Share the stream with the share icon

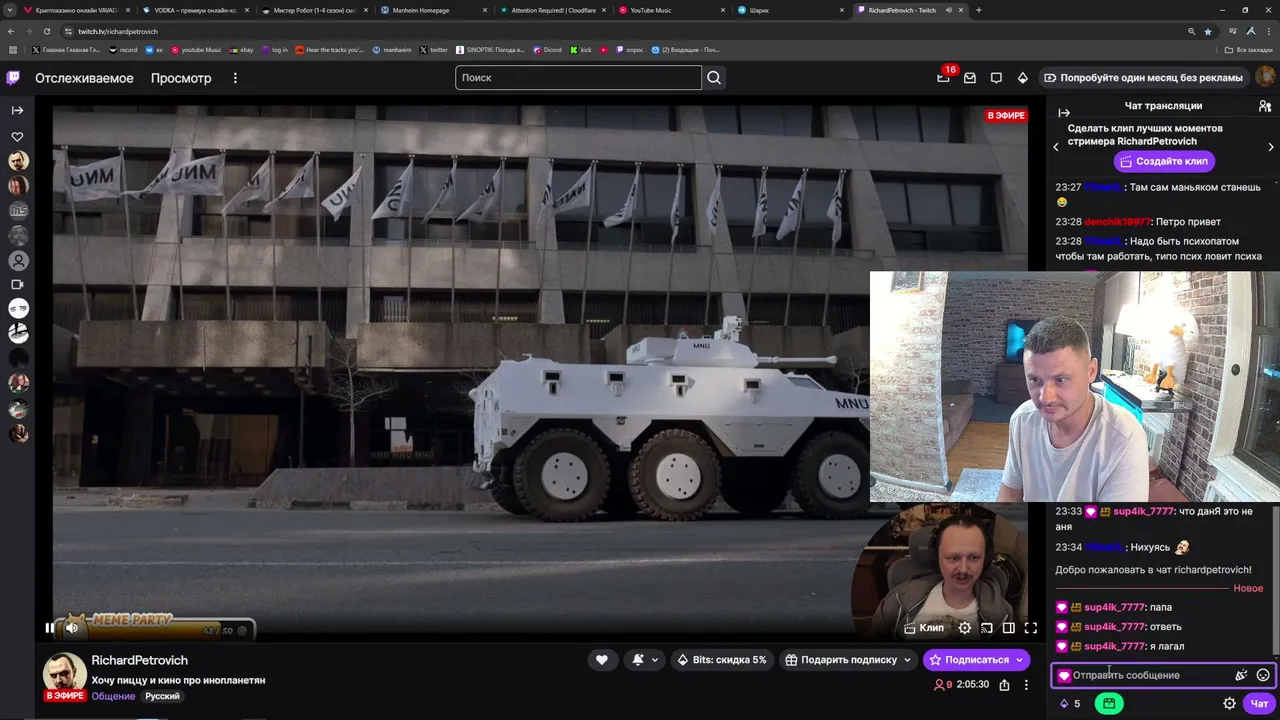pos(1004,685)
